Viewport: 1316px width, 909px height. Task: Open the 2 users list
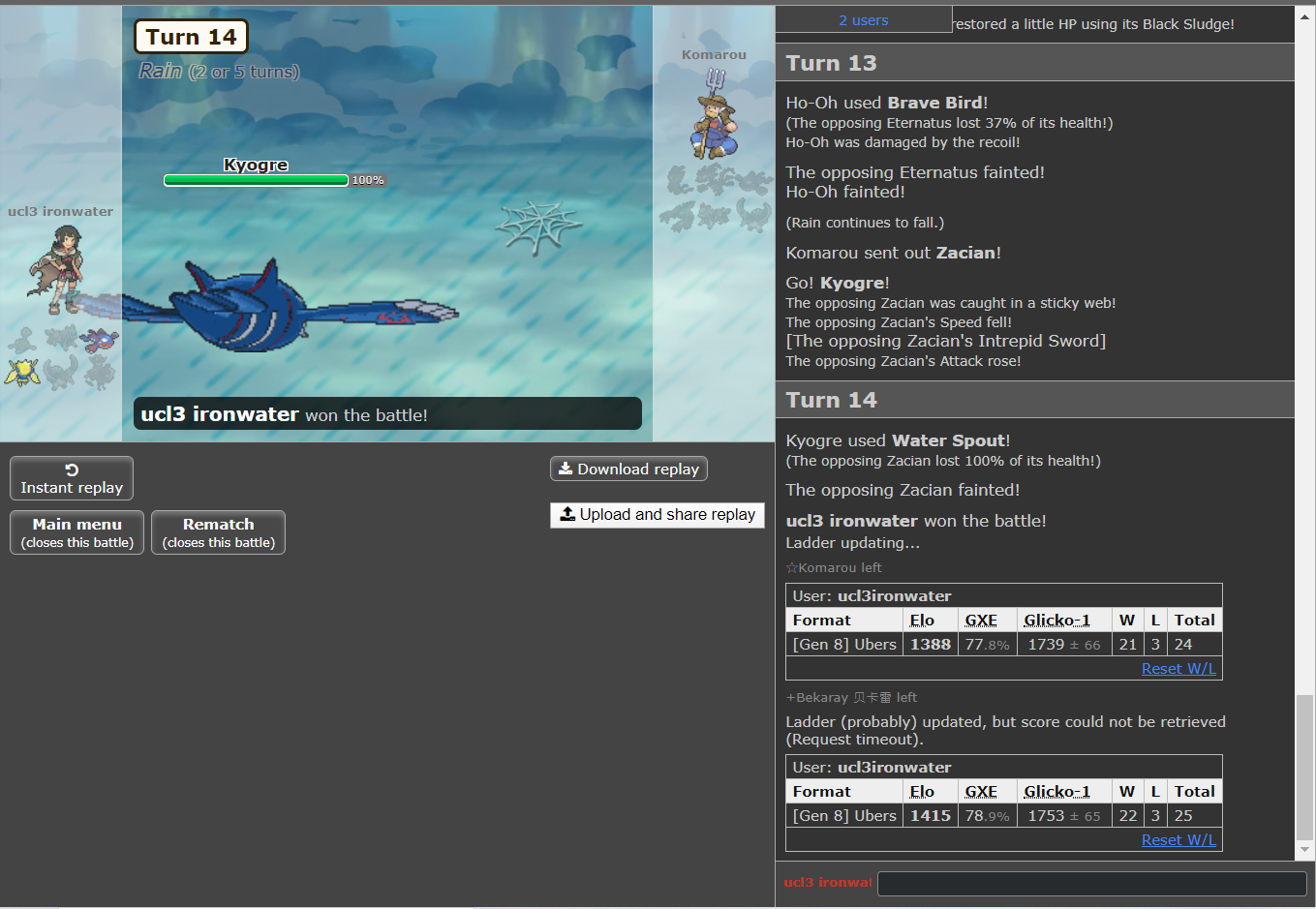(864, 19)
